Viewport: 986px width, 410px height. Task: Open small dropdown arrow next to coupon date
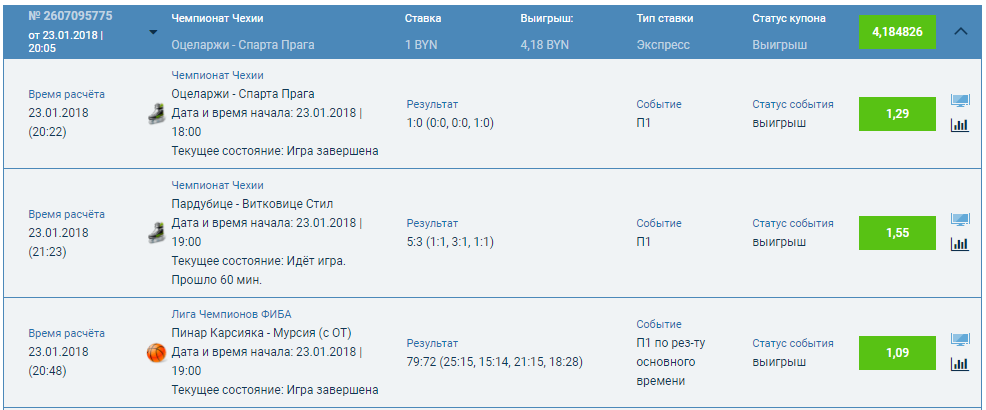tap(153, 32)
